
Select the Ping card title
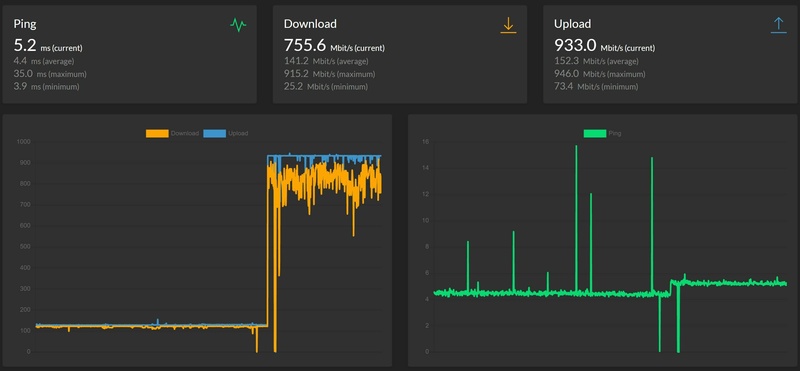pyautogui.click(x=24, y=24)
